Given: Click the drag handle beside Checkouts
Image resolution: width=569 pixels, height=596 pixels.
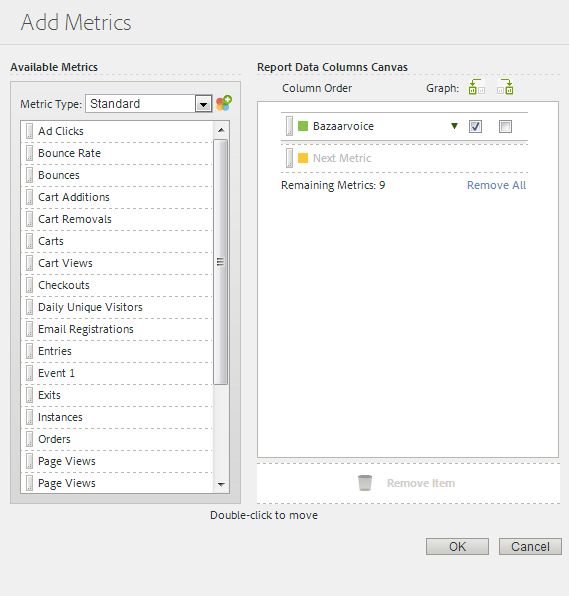Looking at the screenshot, I should click(29, 285).
